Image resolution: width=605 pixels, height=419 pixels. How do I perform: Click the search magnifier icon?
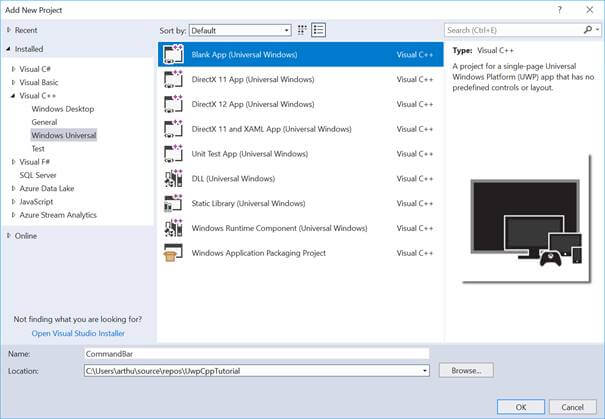(x=588, y=30)
